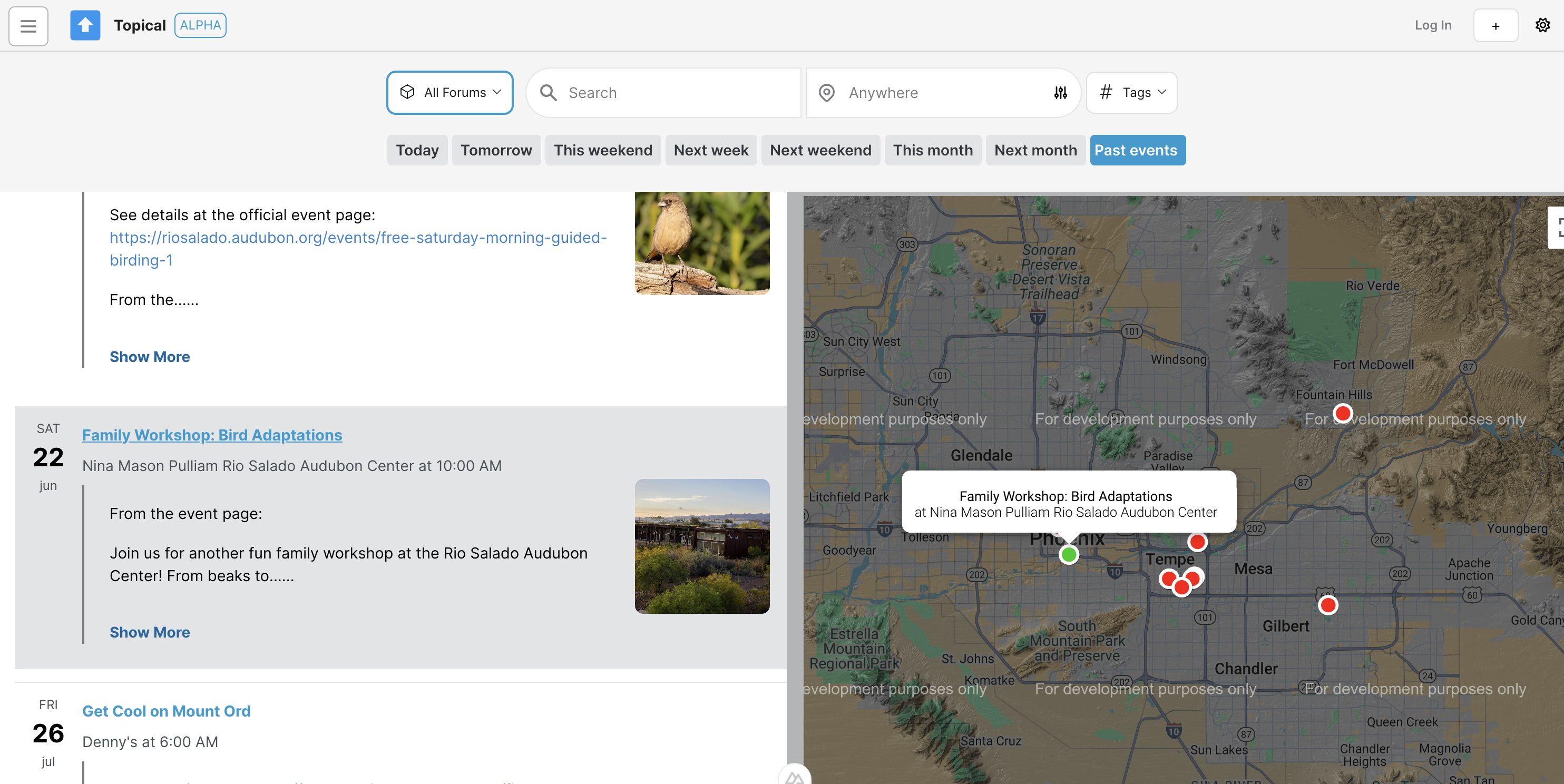Screen dimensions: 1564x784
Task: Select Next month filter
Action: pos(1035,150)
